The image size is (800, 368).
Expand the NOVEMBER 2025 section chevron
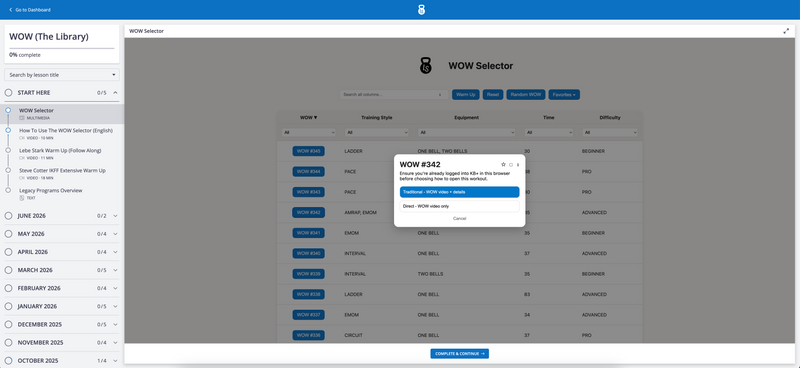point(115,342)
